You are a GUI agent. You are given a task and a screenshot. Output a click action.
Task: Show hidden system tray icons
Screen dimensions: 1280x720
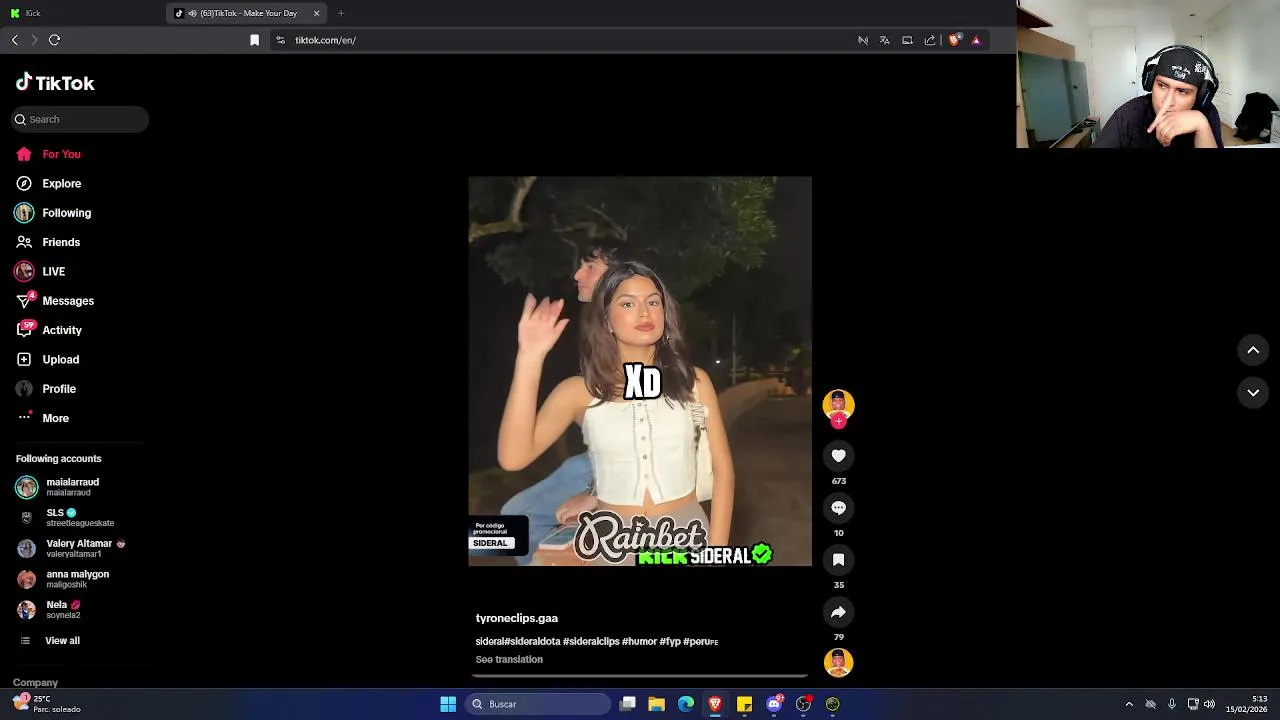[1129, 704]
